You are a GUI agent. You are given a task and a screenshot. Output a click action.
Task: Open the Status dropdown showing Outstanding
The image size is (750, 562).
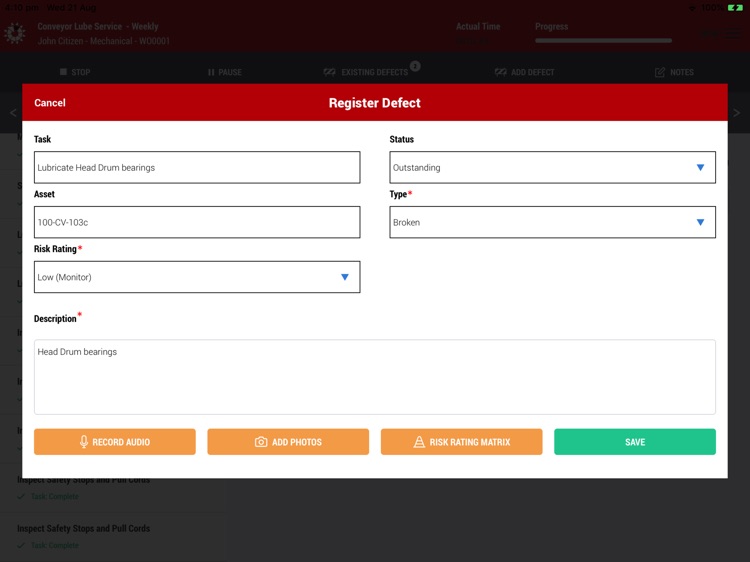point(552,167)
